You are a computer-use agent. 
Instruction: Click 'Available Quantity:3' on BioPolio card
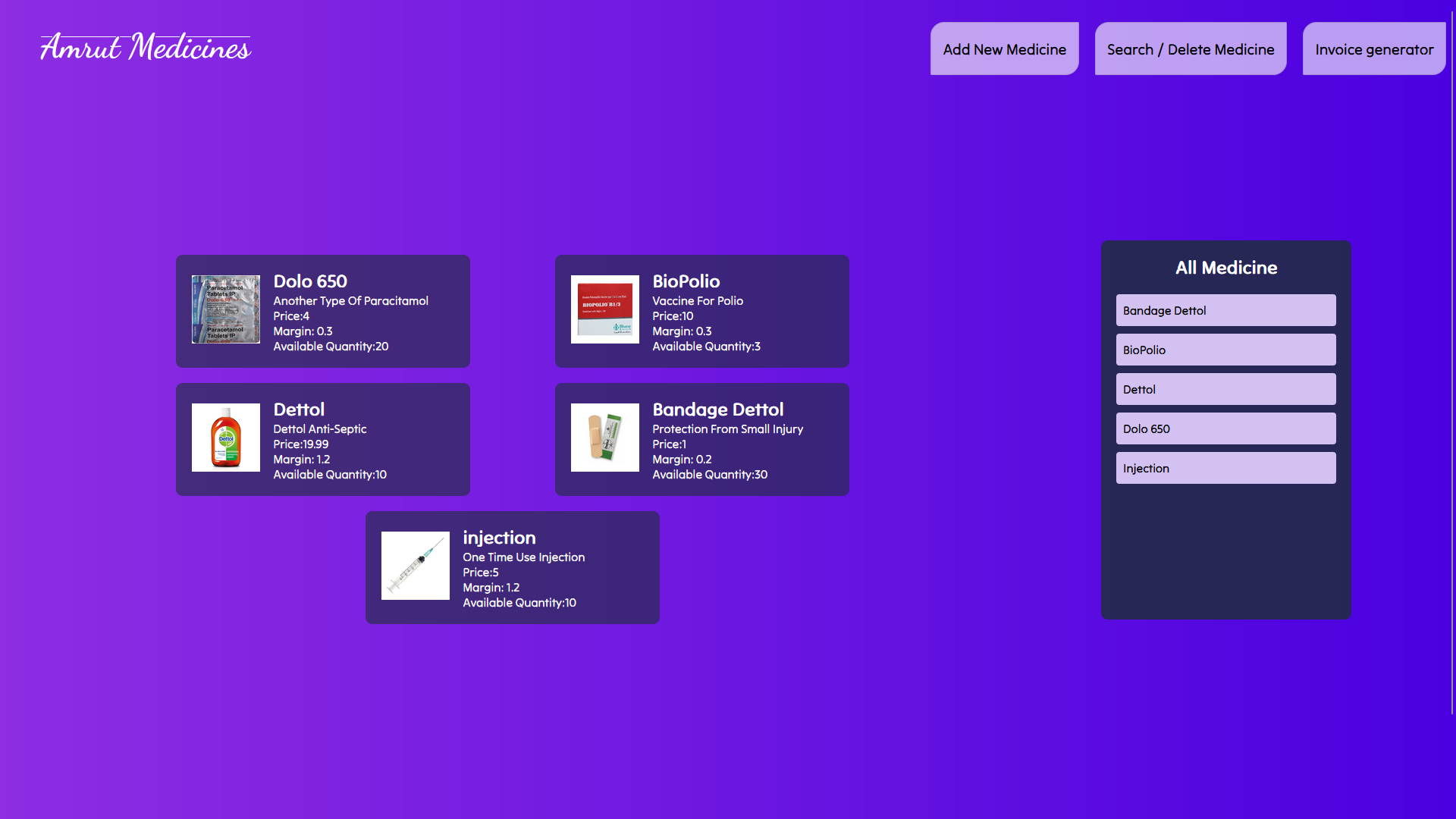706,347
